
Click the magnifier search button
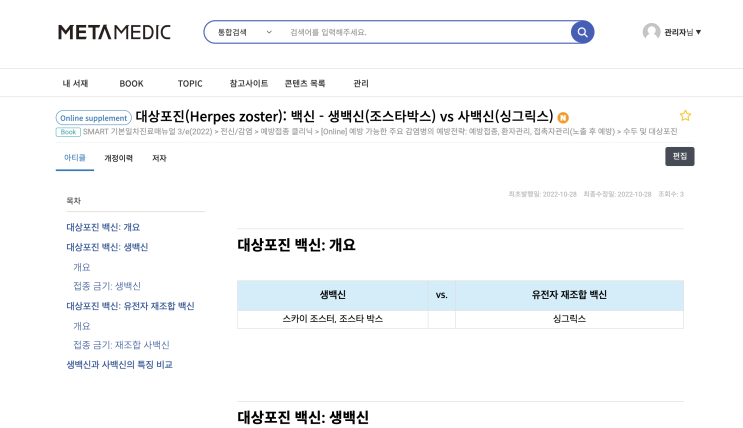tap(582, 32)
